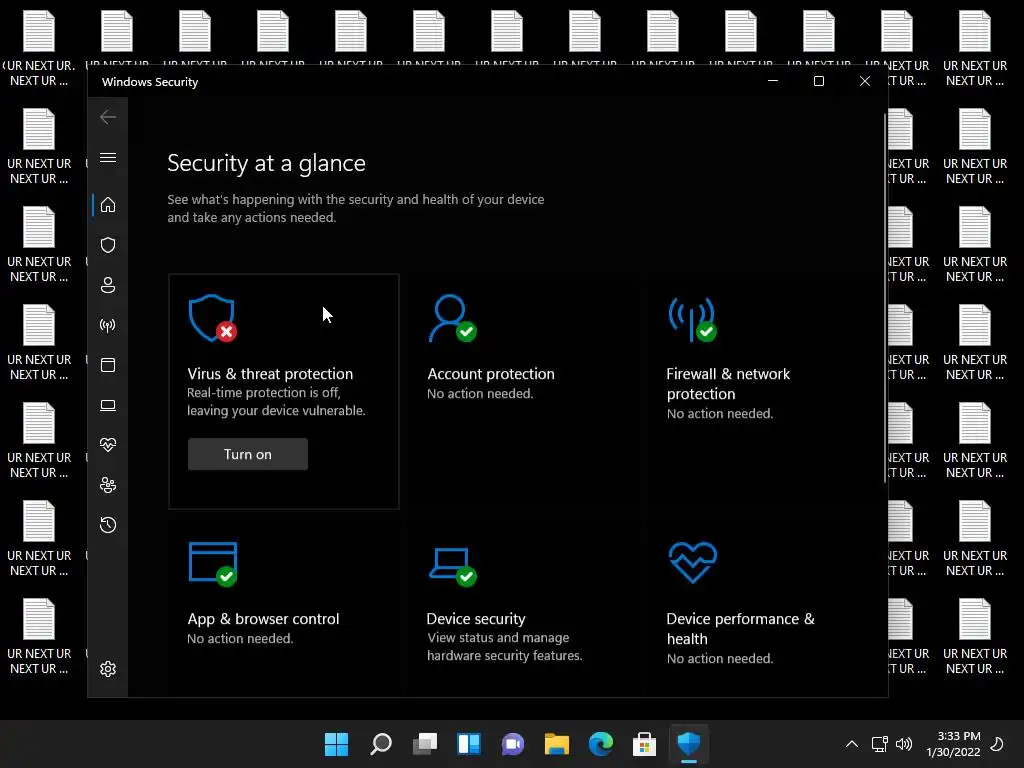This screenshot has height=768, width=1024.
Task: Open Account protection person sidebar icon
Action: 108,285
